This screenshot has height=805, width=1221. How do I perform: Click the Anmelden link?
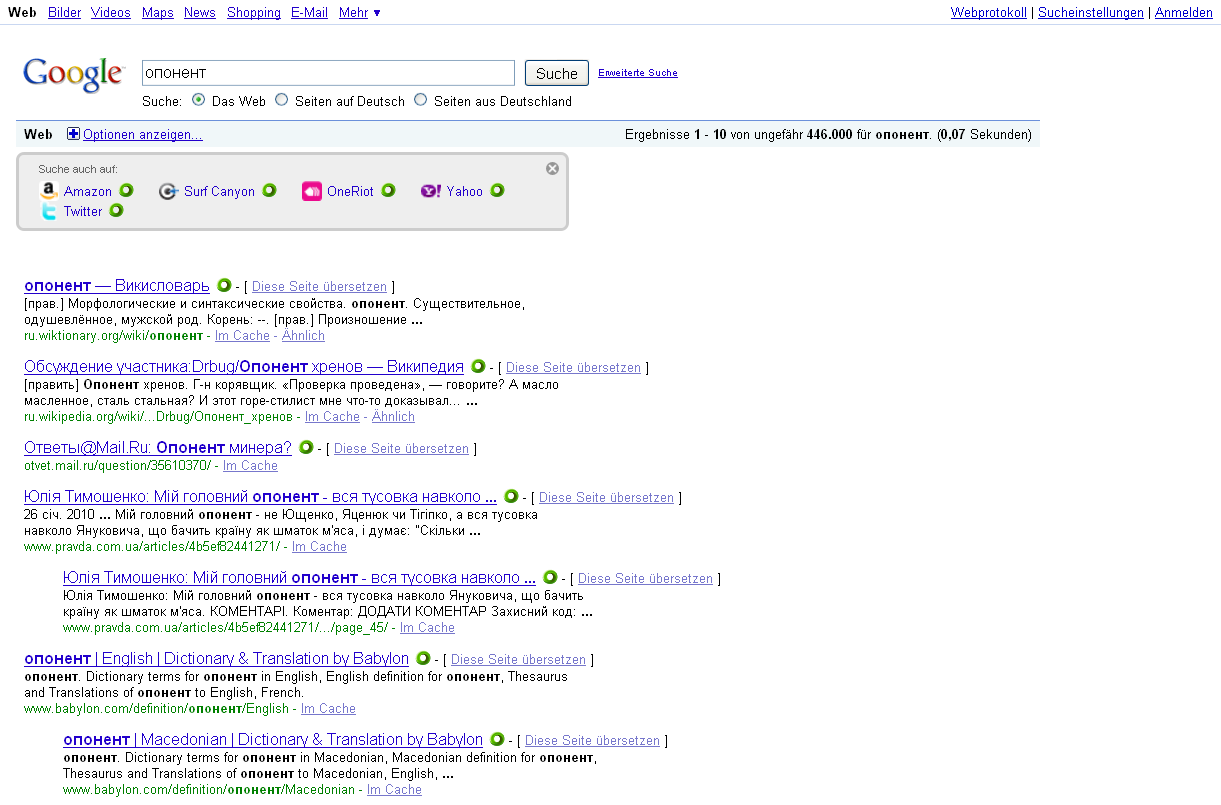[x=1184, y=12]
